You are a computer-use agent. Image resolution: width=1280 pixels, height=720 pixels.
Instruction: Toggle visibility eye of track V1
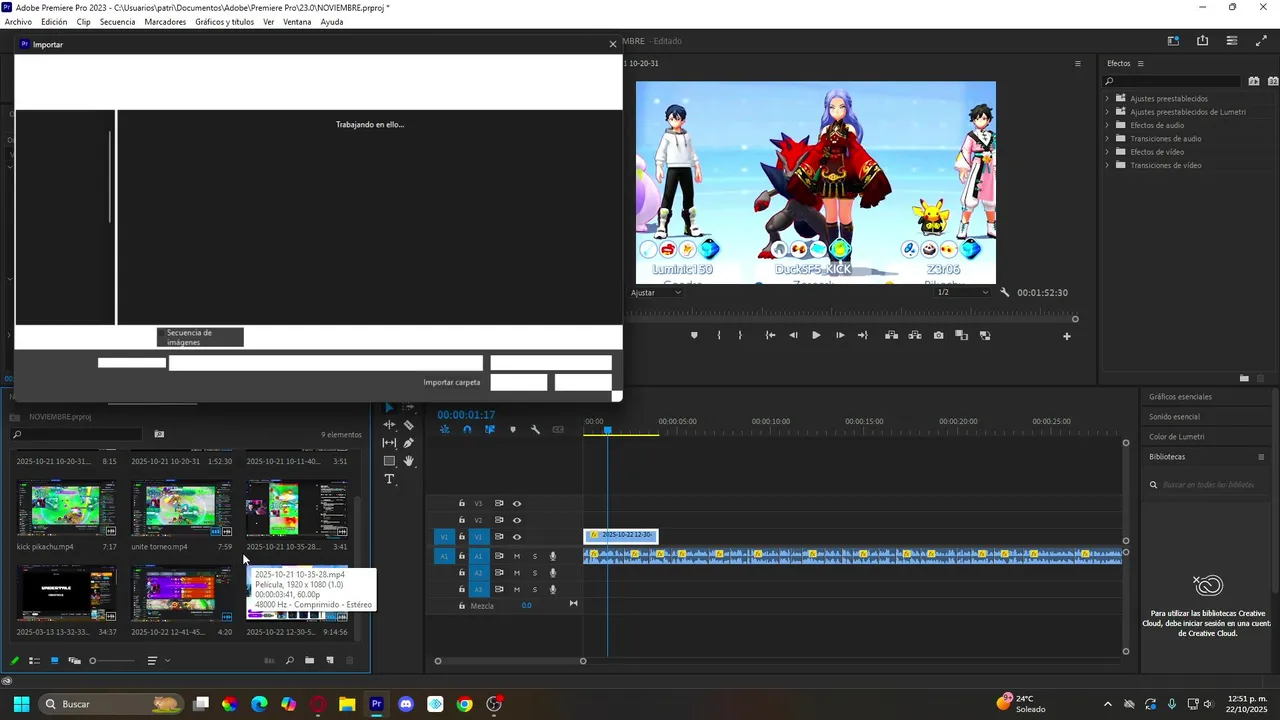point(517,537)
